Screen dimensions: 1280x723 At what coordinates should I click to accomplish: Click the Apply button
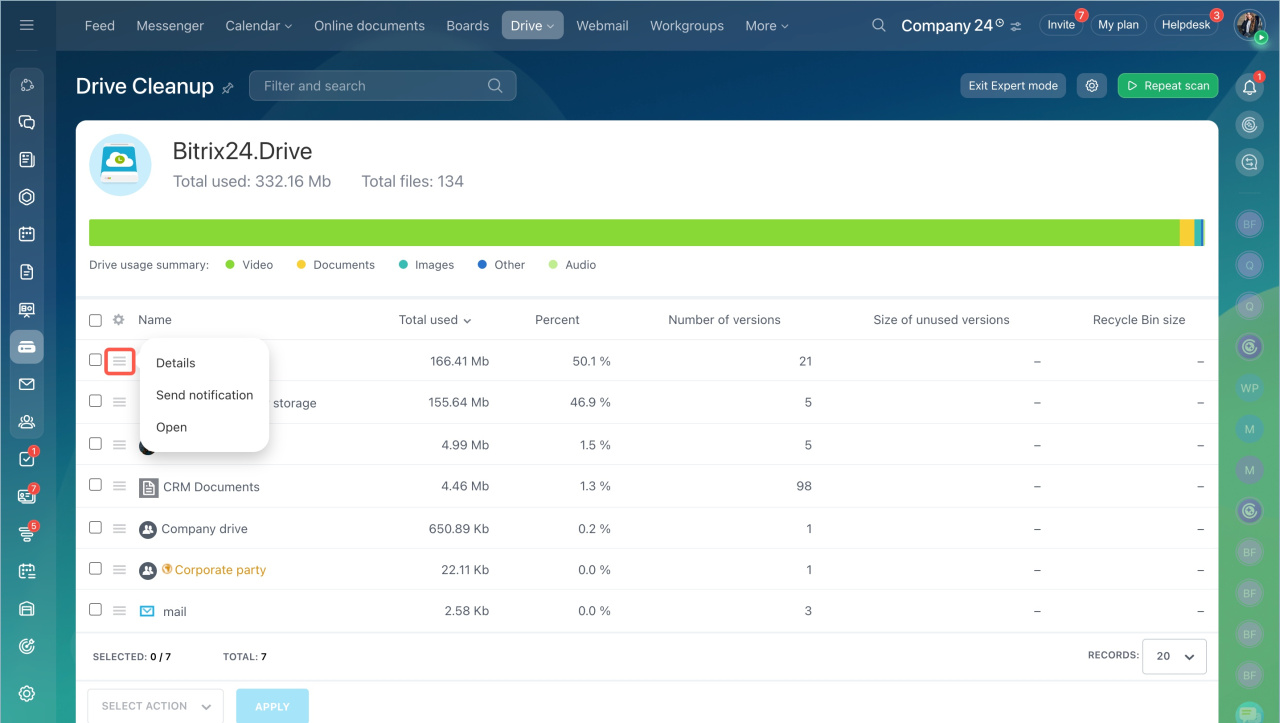[x=272, y=706]
